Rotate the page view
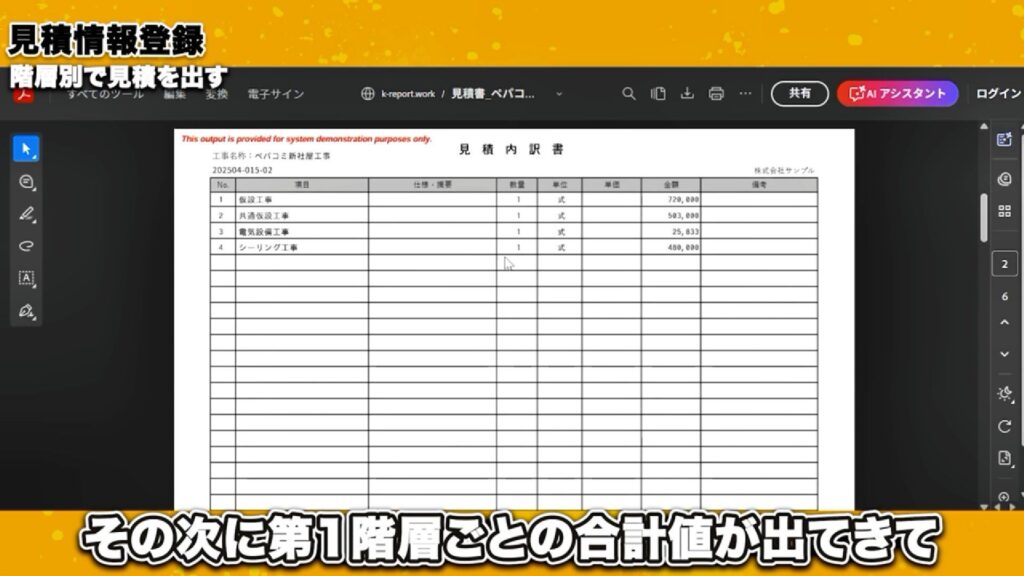1024x576 pixels. (x=1004, y=426)
